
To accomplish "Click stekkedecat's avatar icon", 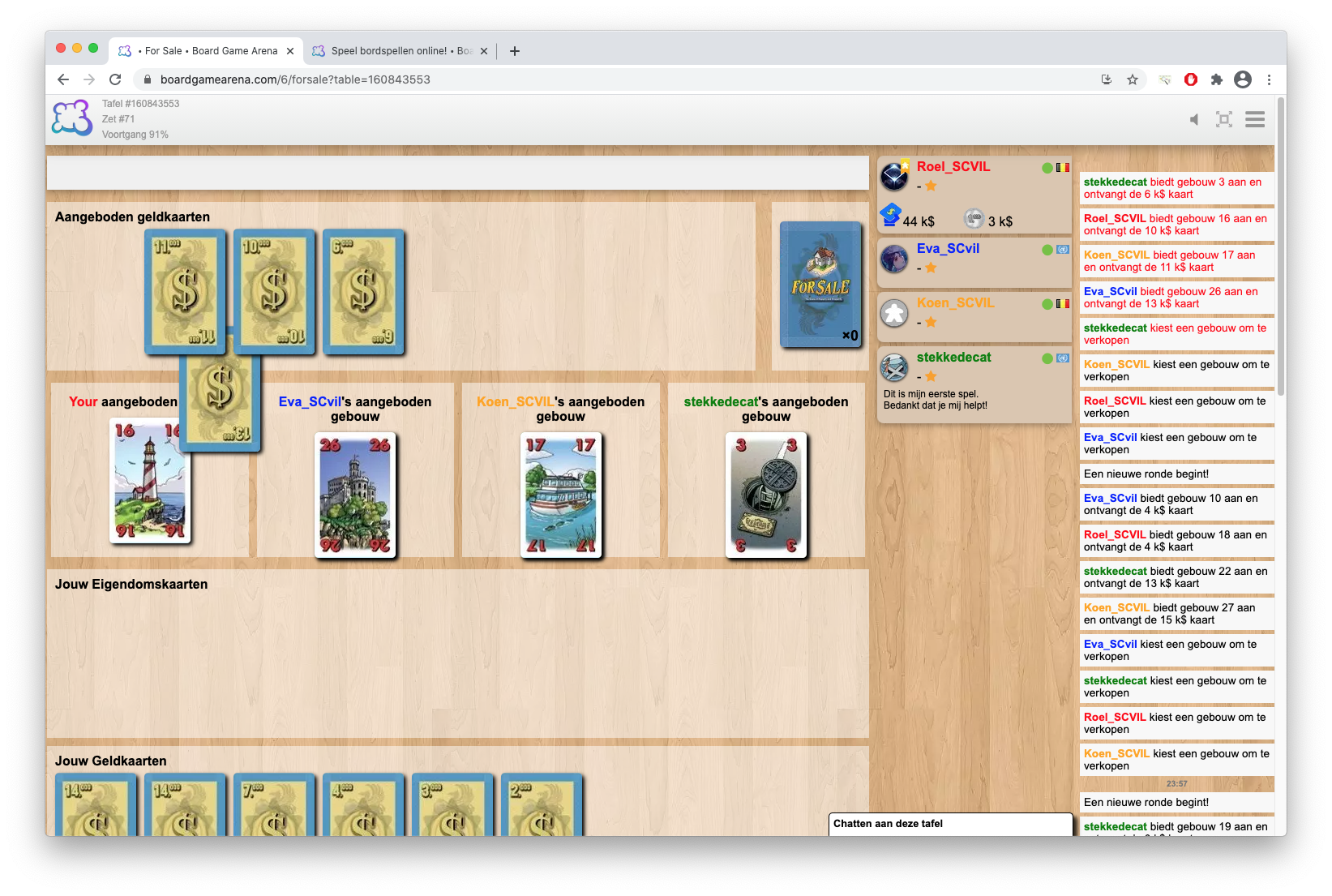I will 895,367.
